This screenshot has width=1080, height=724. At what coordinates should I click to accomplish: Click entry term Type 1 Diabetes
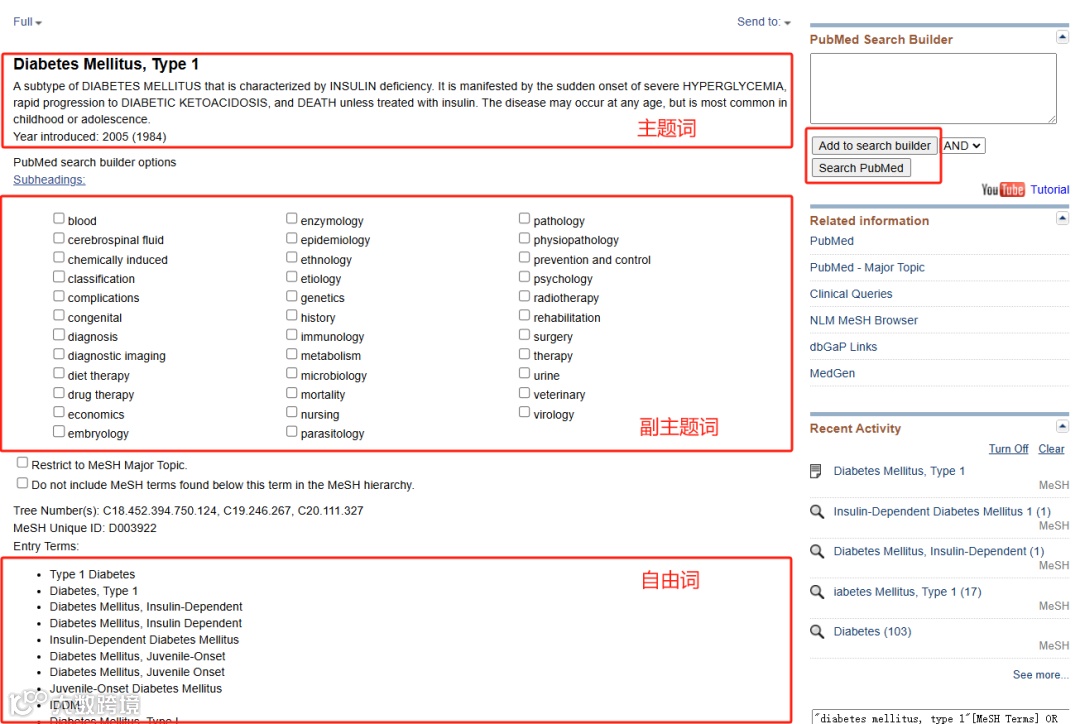pyautogui.click(x=92, y=575)
